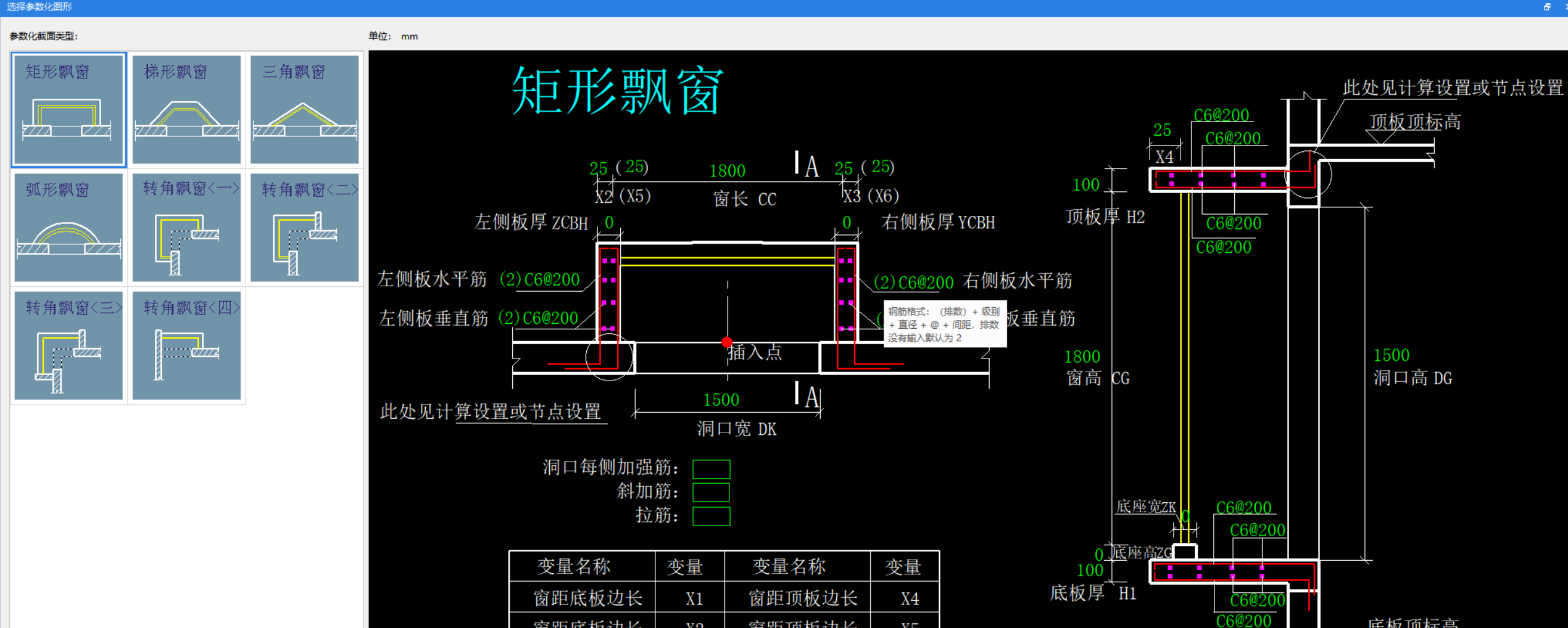The height and width of the screenshot is (628, 1568).
Task: Edit the 洞口宽 DK value 1500
Action: [721, 400]
